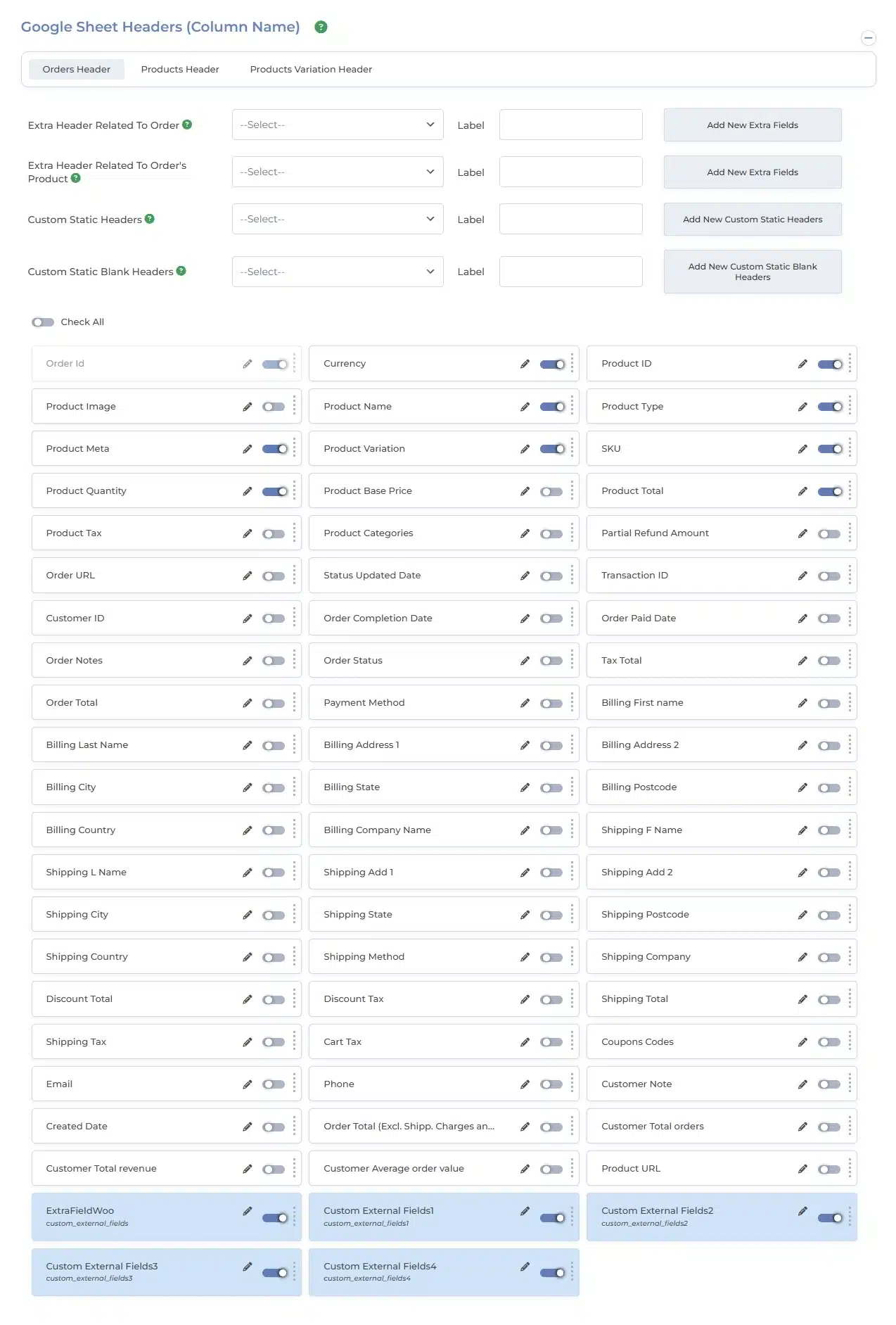Click the edit pencil for Product Image

[247, 407]
